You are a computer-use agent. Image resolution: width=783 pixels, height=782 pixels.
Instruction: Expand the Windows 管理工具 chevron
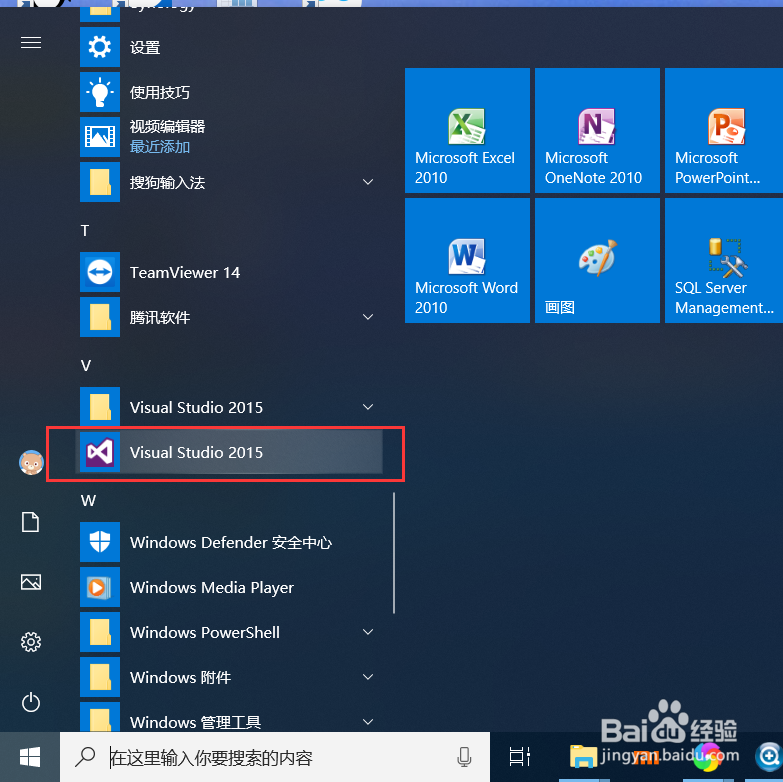(368, 722)
